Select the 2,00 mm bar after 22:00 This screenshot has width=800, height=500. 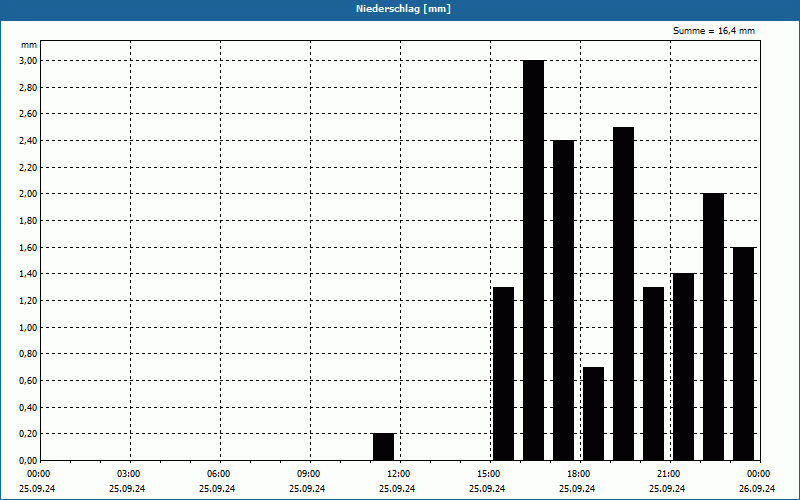713,327
